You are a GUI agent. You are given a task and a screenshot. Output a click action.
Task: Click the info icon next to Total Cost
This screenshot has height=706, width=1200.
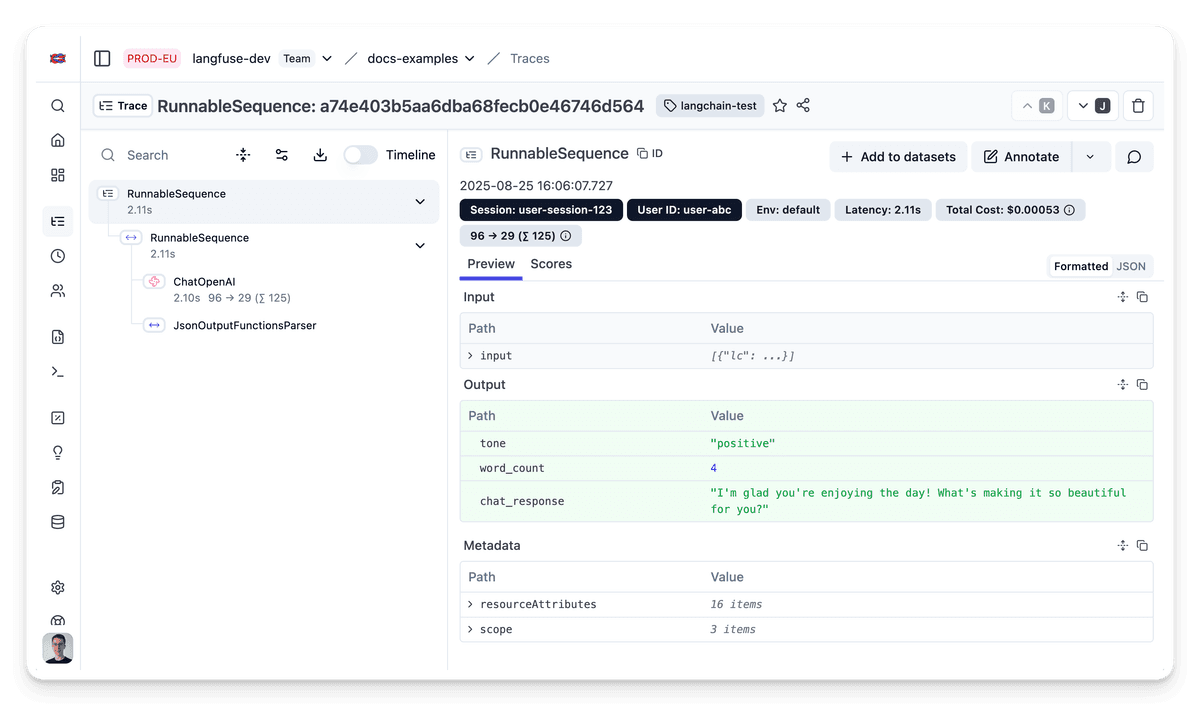coord(1069,210)
